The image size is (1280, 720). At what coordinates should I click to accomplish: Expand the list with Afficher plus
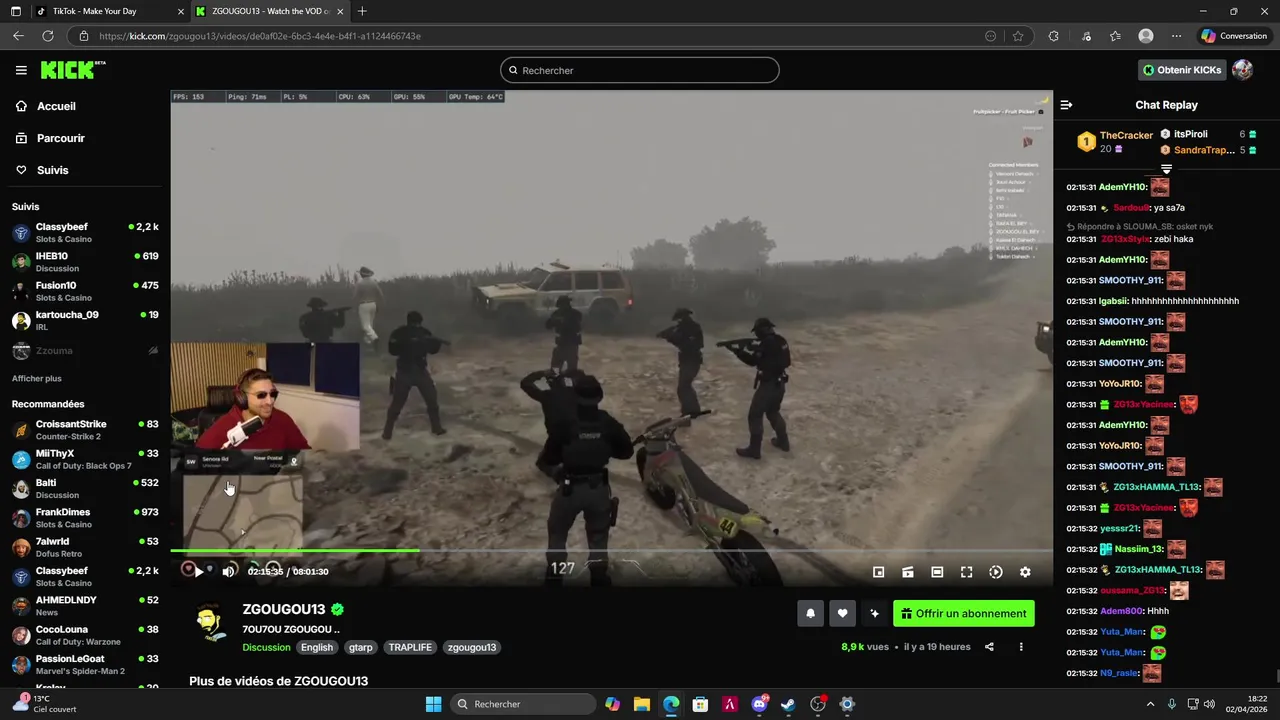[x=37, y=379]
